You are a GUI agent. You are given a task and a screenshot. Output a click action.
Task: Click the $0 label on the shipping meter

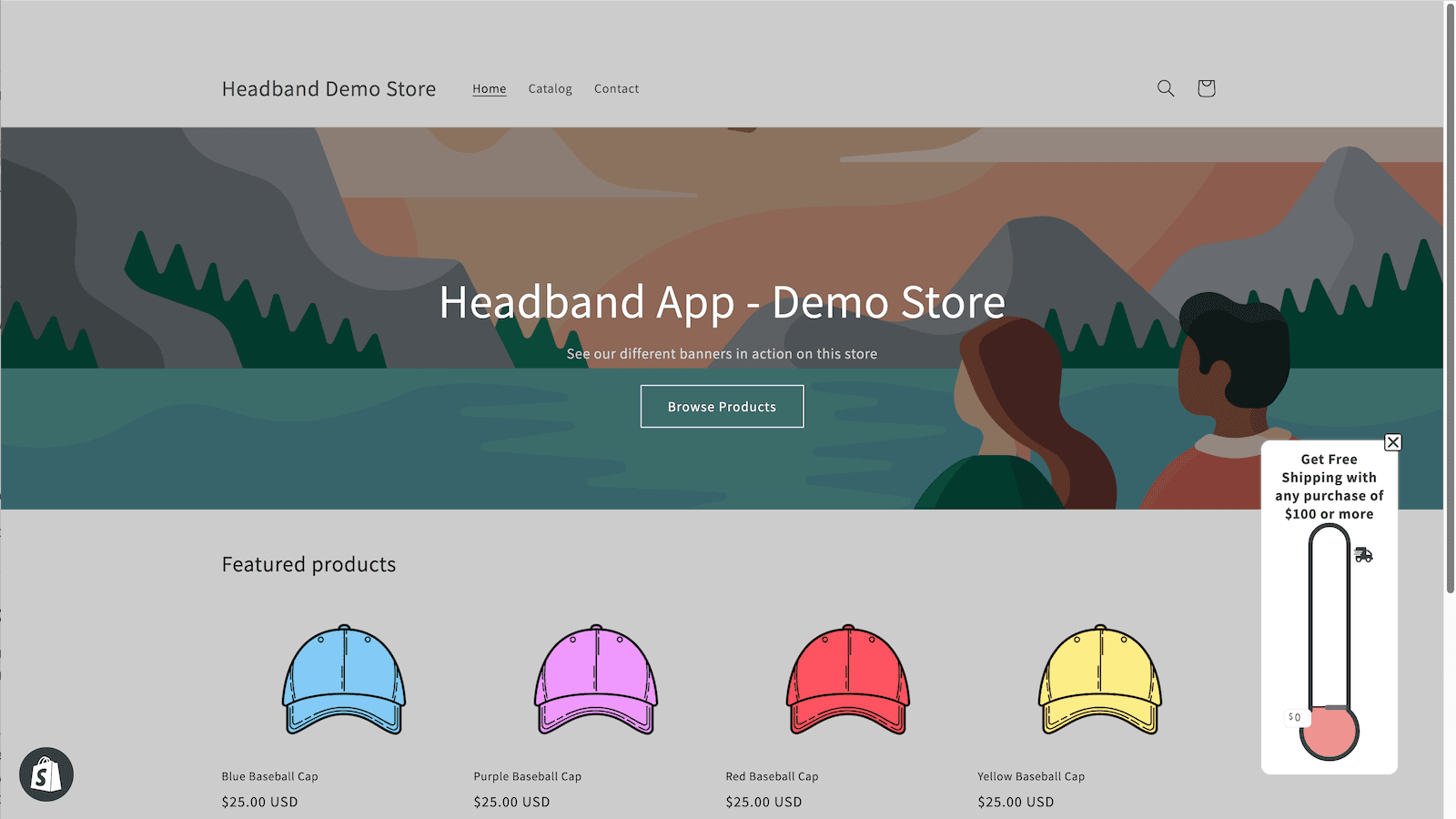[x=1294, y=716]
